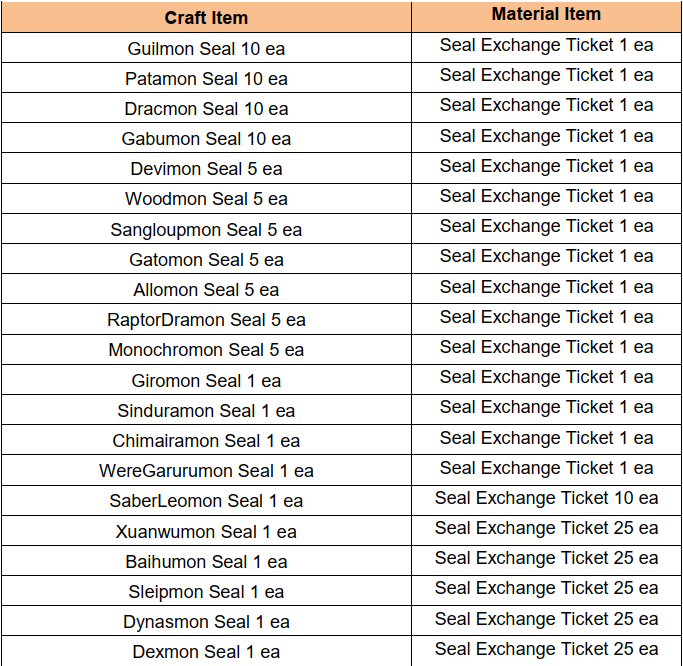Image resolution: width=683 pixels, height=666 pixels.
Task: Click the Woodmon Seal 5 ea row
Action: [x=206, y=199]
